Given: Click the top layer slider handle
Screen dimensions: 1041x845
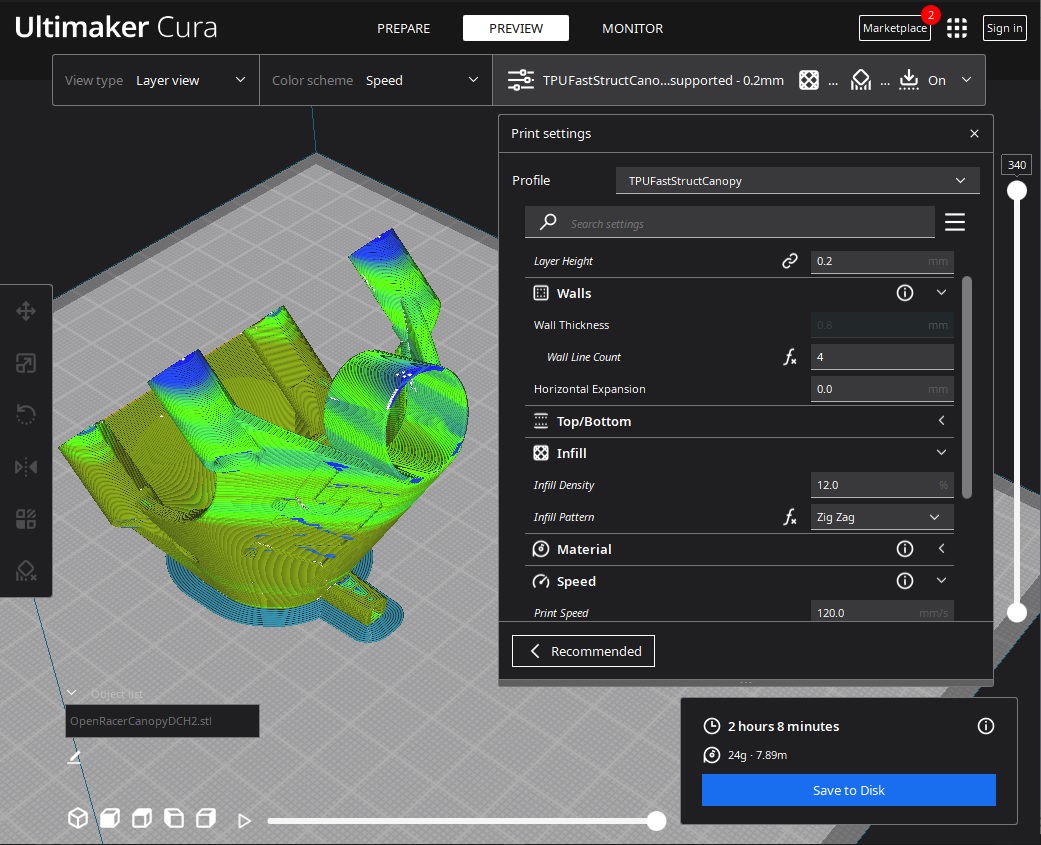Looking at the screenshot, I should (1017, 190).
